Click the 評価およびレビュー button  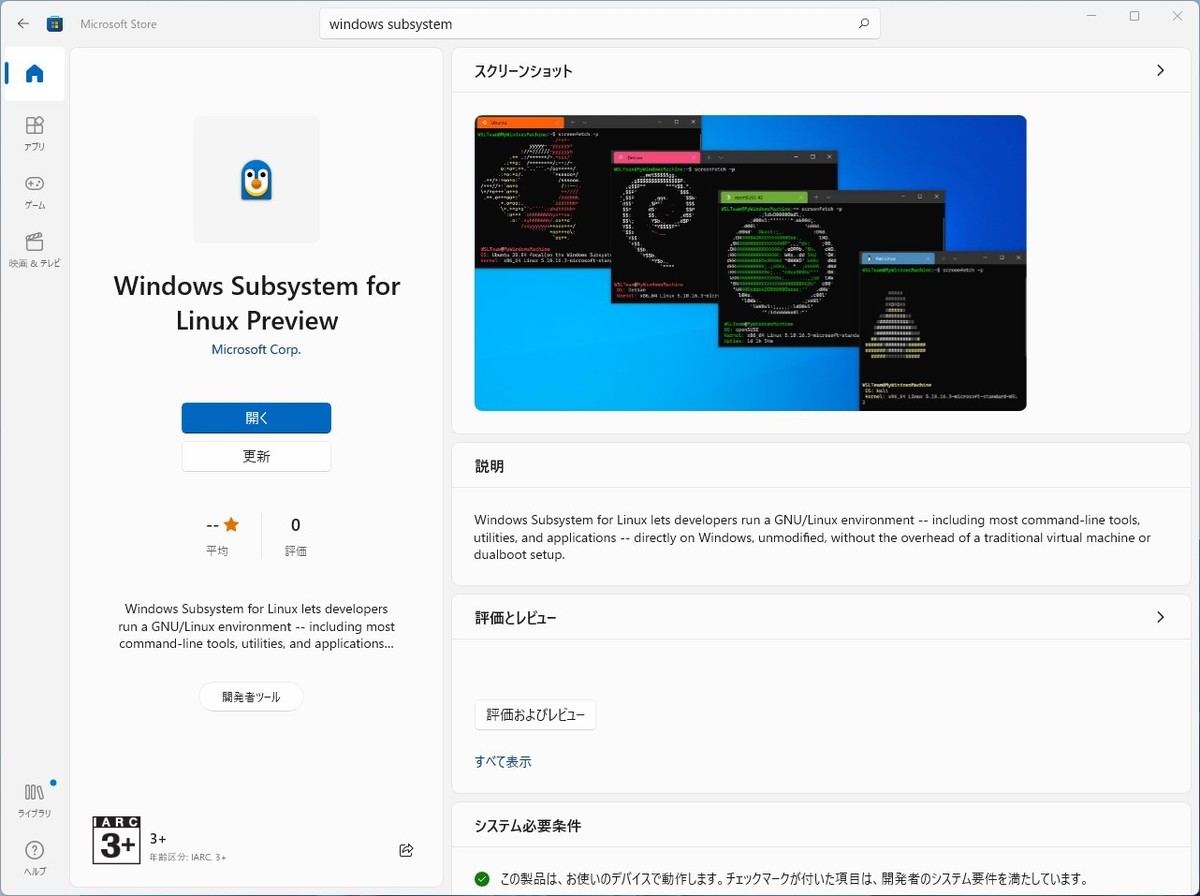(535, 715)
